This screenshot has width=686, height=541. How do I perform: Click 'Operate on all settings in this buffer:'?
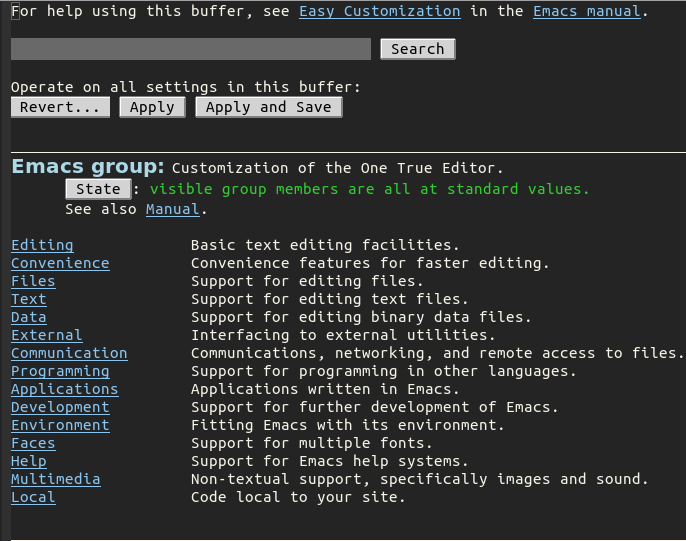pyautogui.click(x=186, y=87)
